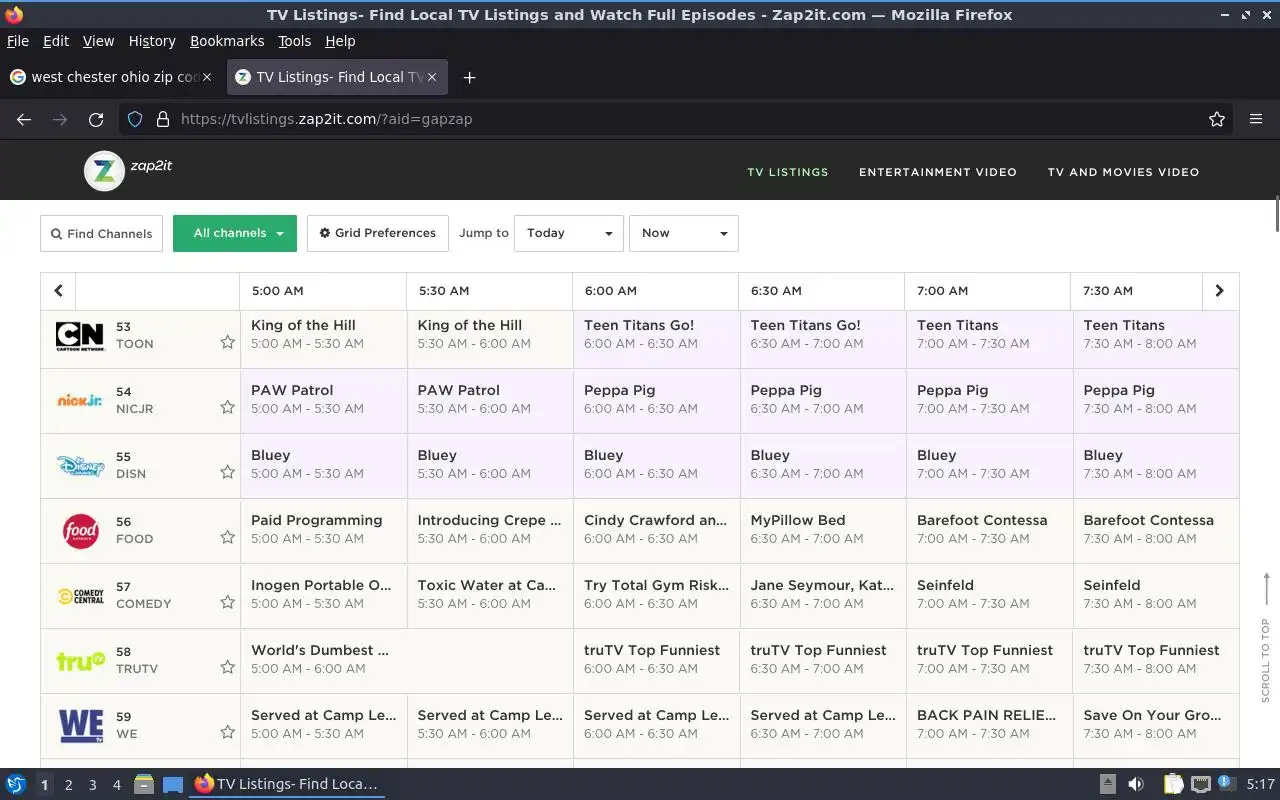Favorite the TRUTV channel with its star
Image resolution: width=1280 pixels, height=800 pixels.
(x=227, y=667)
